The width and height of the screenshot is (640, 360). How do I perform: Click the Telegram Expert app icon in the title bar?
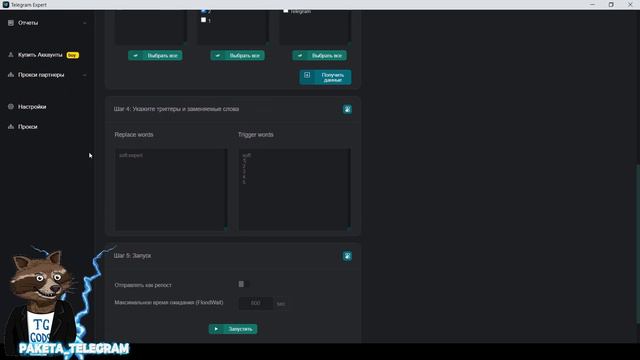[x=6, y=4]
